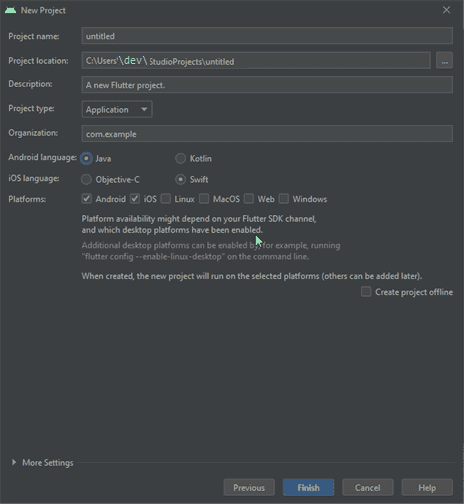Viewport: 464px width, 504px height.
Task: Enable the Web platform checkbox
Action: (249, 199)
